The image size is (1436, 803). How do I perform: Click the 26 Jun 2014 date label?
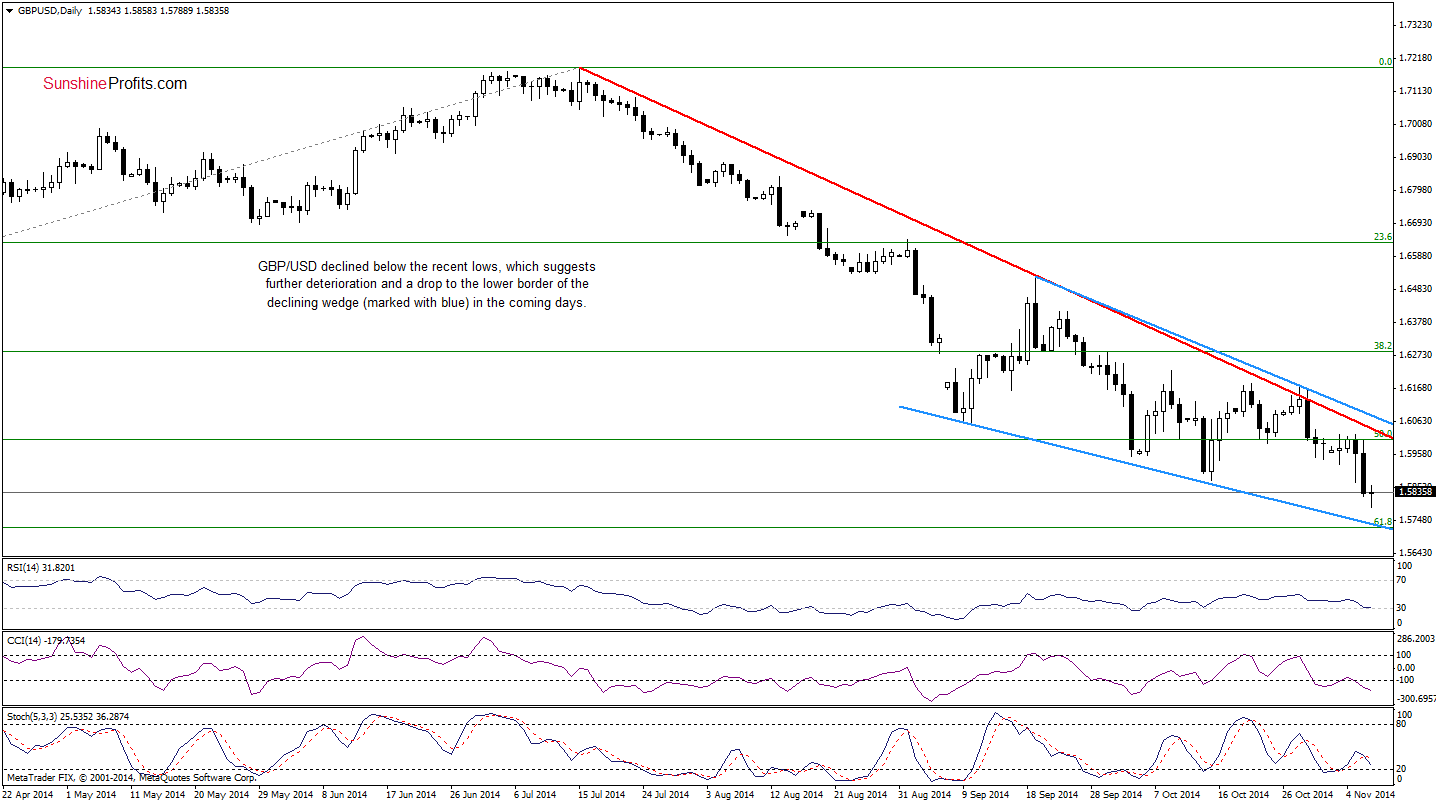[475, 794]
